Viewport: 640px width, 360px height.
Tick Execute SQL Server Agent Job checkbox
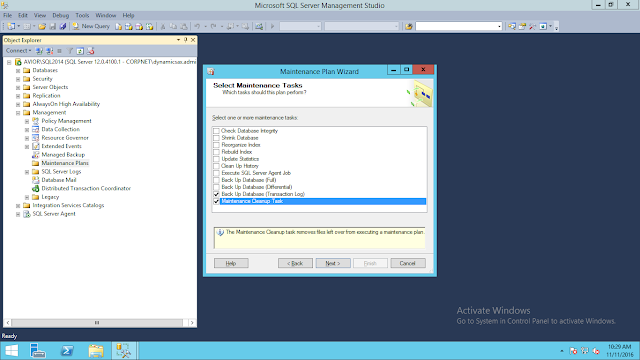[x=216, y=173]
